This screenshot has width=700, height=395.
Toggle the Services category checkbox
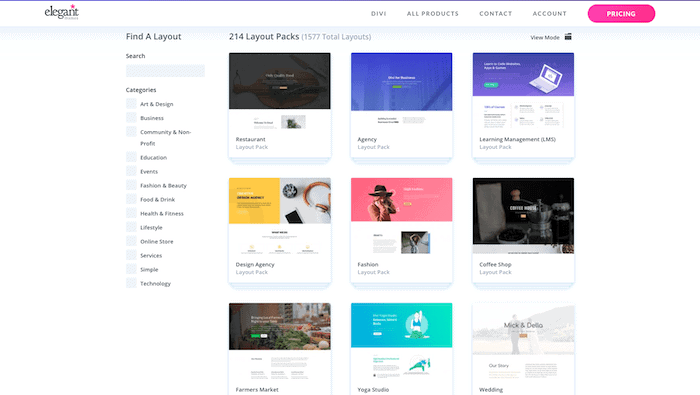[131, 255]
